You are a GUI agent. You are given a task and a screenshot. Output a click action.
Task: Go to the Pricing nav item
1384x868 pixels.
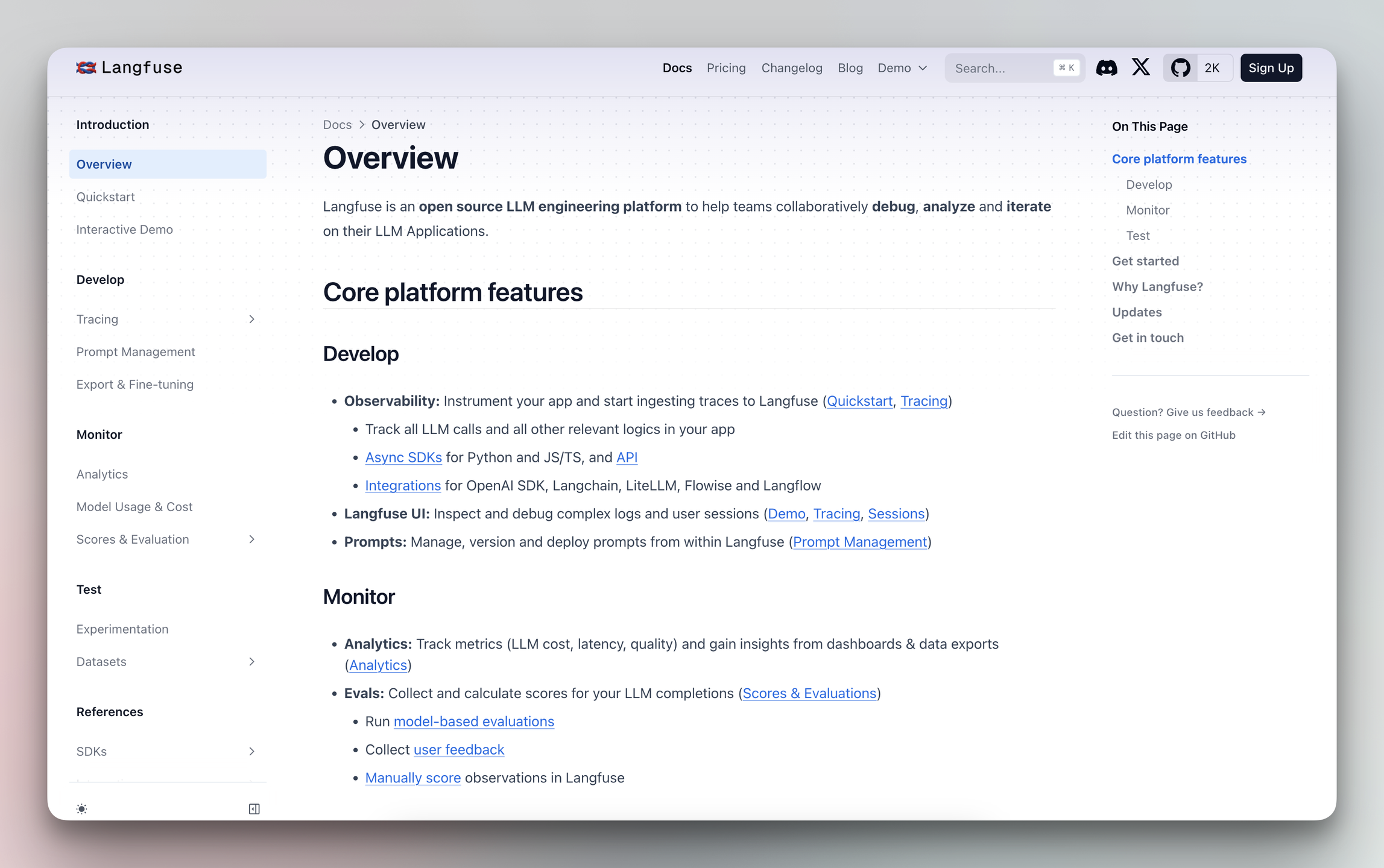tap(725, 68)
